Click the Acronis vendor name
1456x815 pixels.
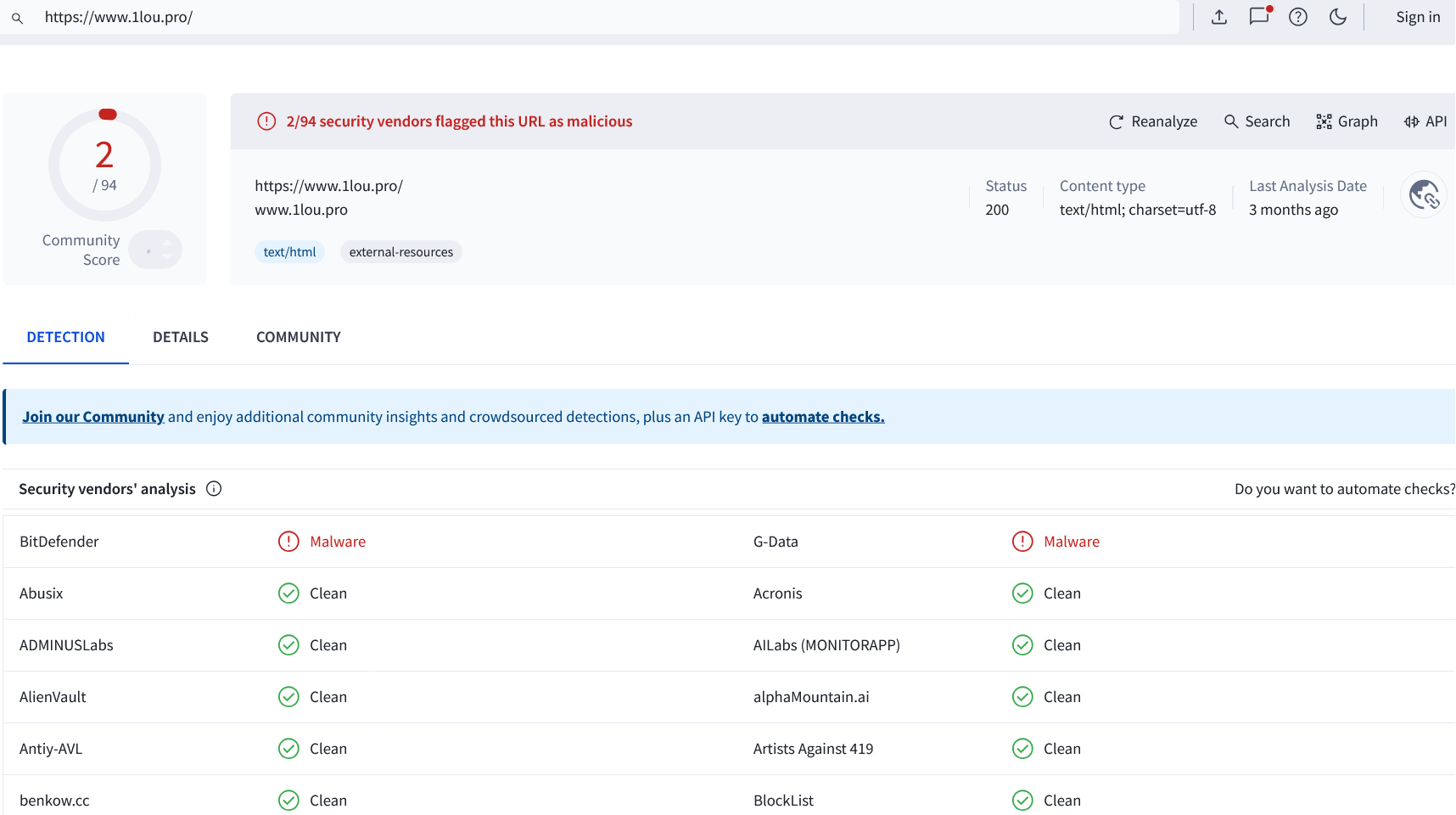778,593
